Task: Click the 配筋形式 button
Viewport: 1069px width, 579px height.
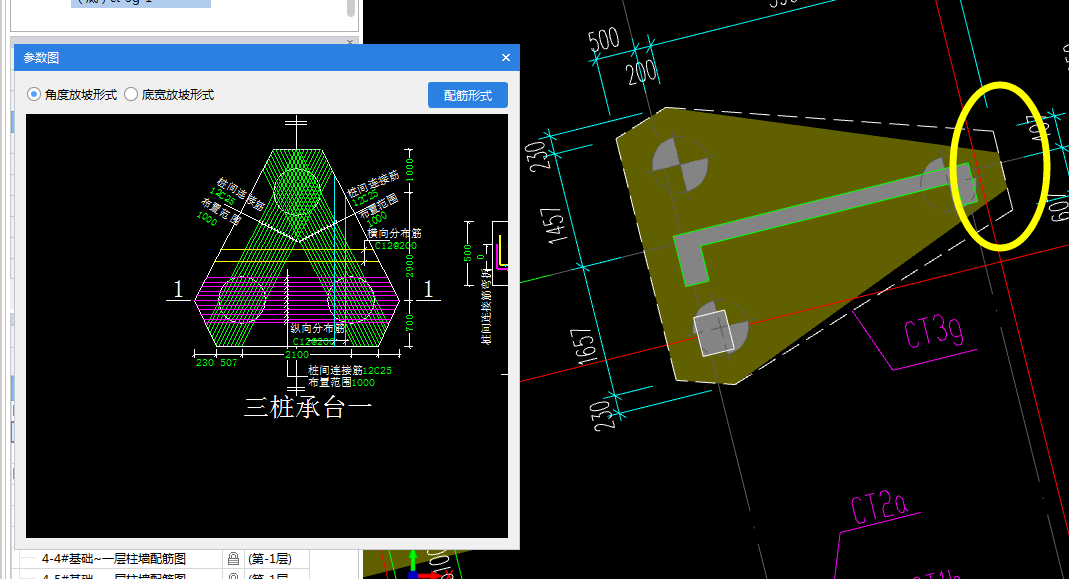Action: [x=468, y=95]
